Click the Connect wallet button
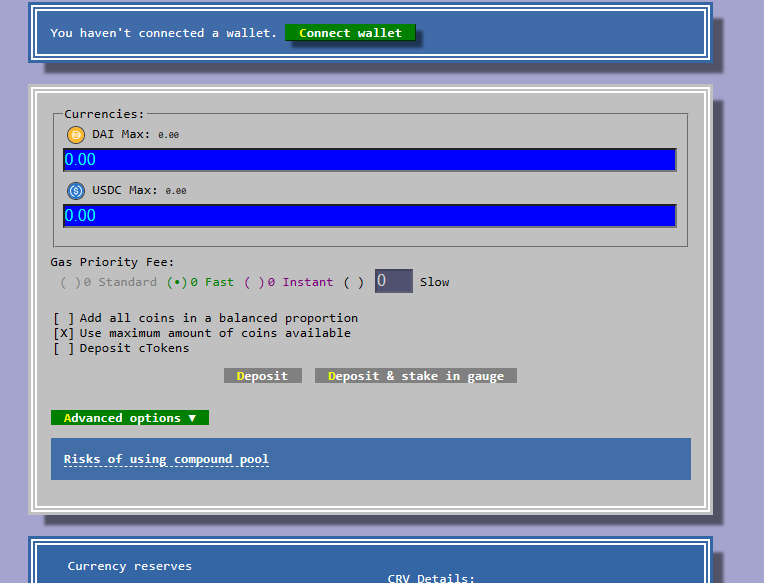 pos(350,33)
